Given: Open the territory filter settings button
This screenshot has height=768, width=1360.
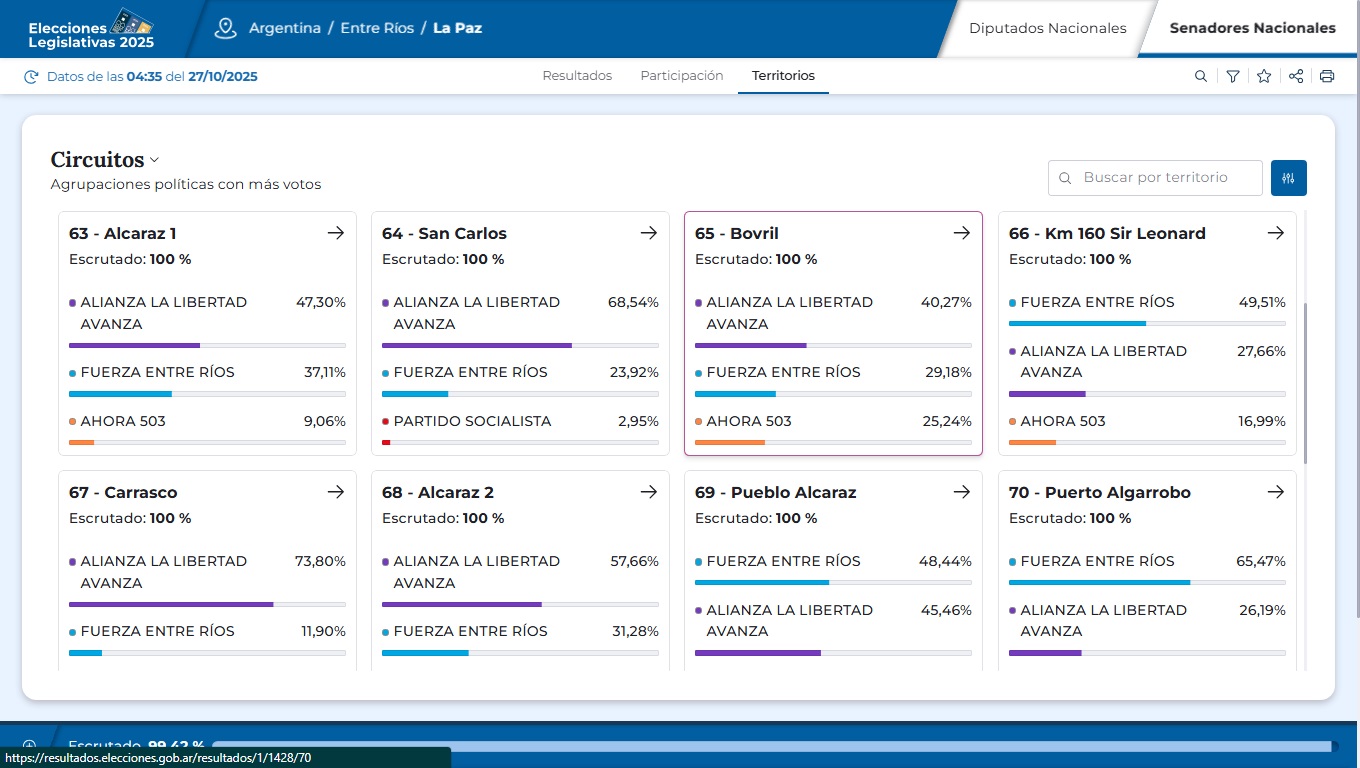Looking at the screenshot, I should [1288, 178].
